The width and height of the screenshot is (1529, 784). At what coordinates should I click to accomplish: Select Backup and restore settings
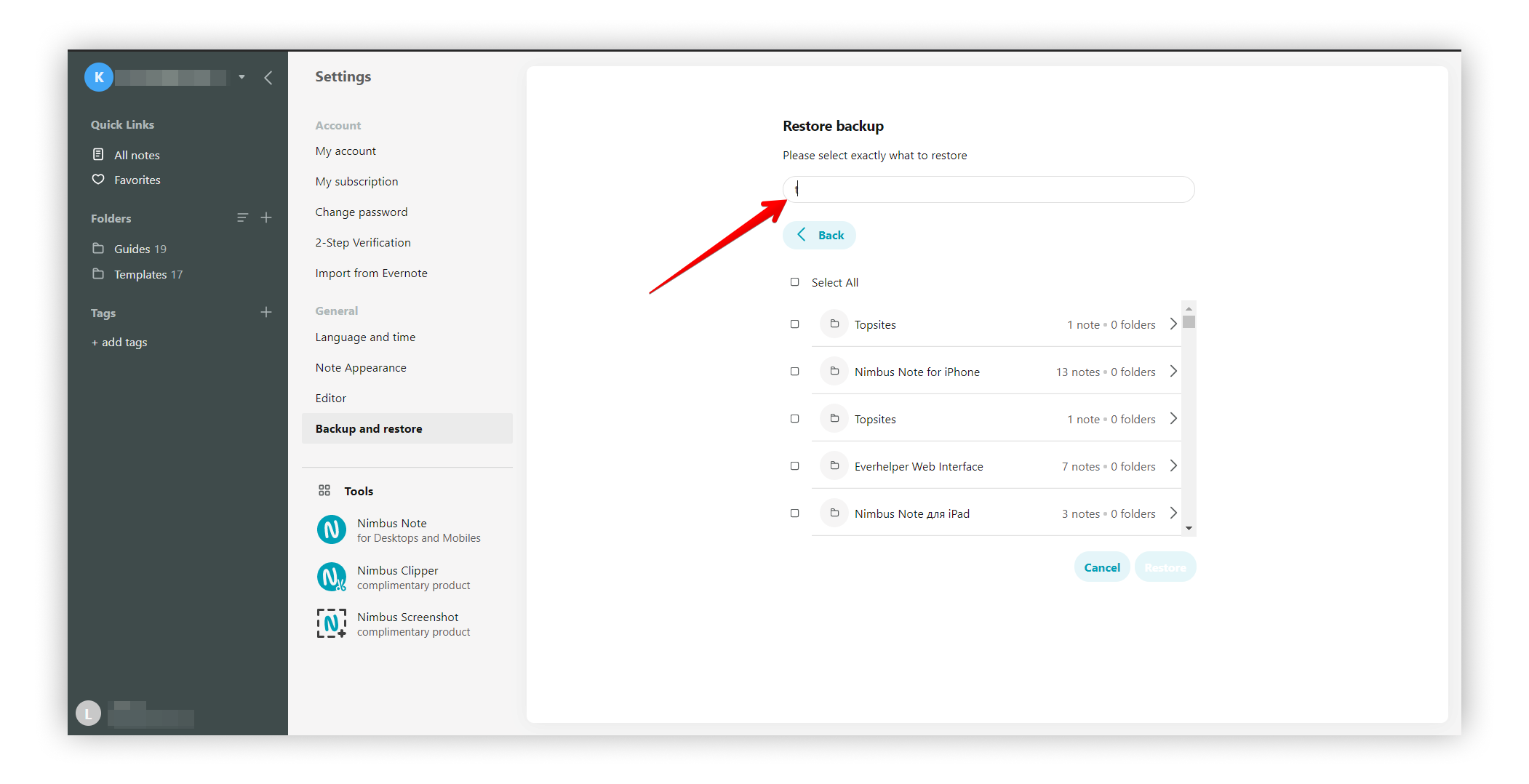tap(407, 429)
